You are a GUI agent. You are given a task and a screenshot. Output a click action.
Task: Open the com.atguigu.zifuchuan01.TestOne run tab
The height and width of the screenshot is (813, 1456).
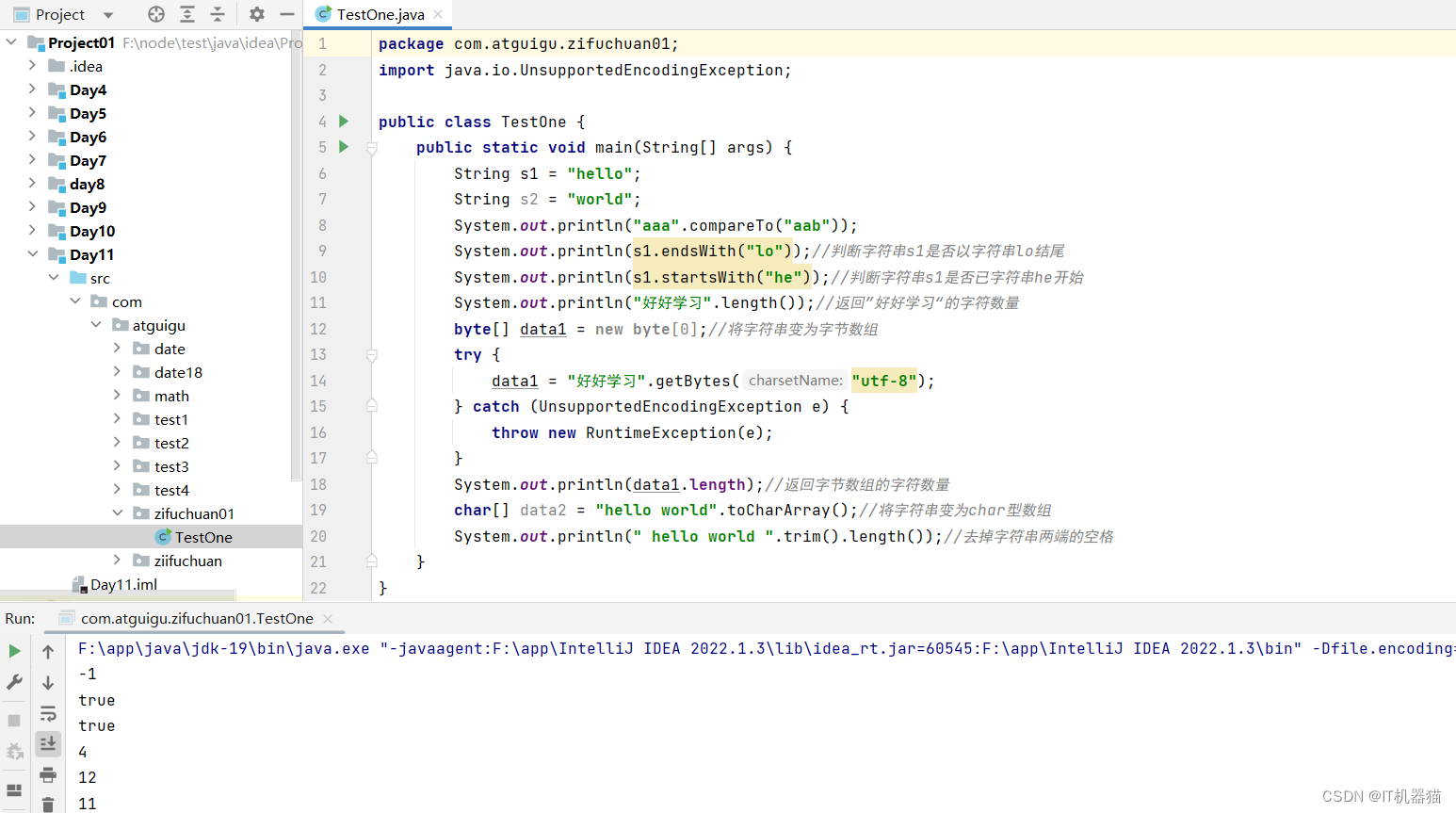coord(196,618)
